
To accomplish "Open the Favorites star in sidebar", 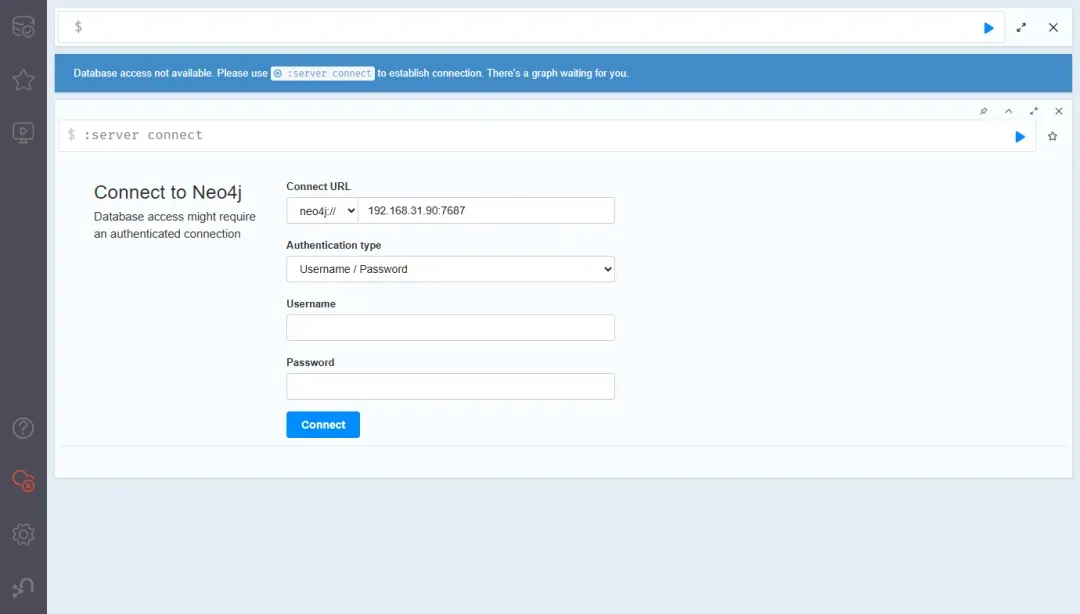I will (x=23, y=80).
